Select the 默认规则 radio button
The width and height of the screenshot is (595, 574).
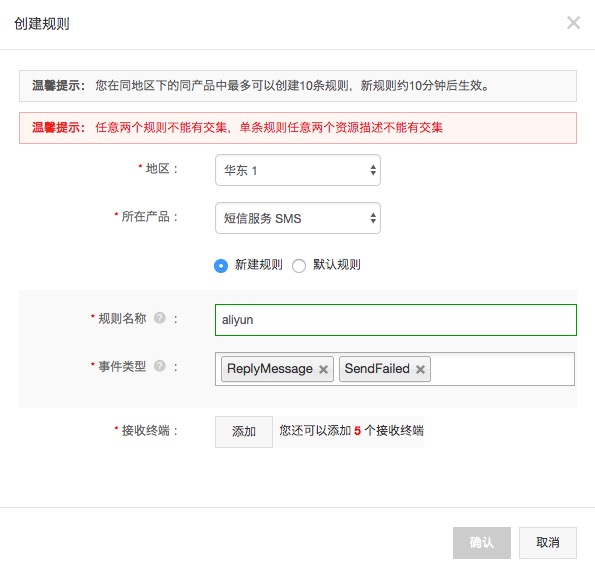tap(299, 266)
